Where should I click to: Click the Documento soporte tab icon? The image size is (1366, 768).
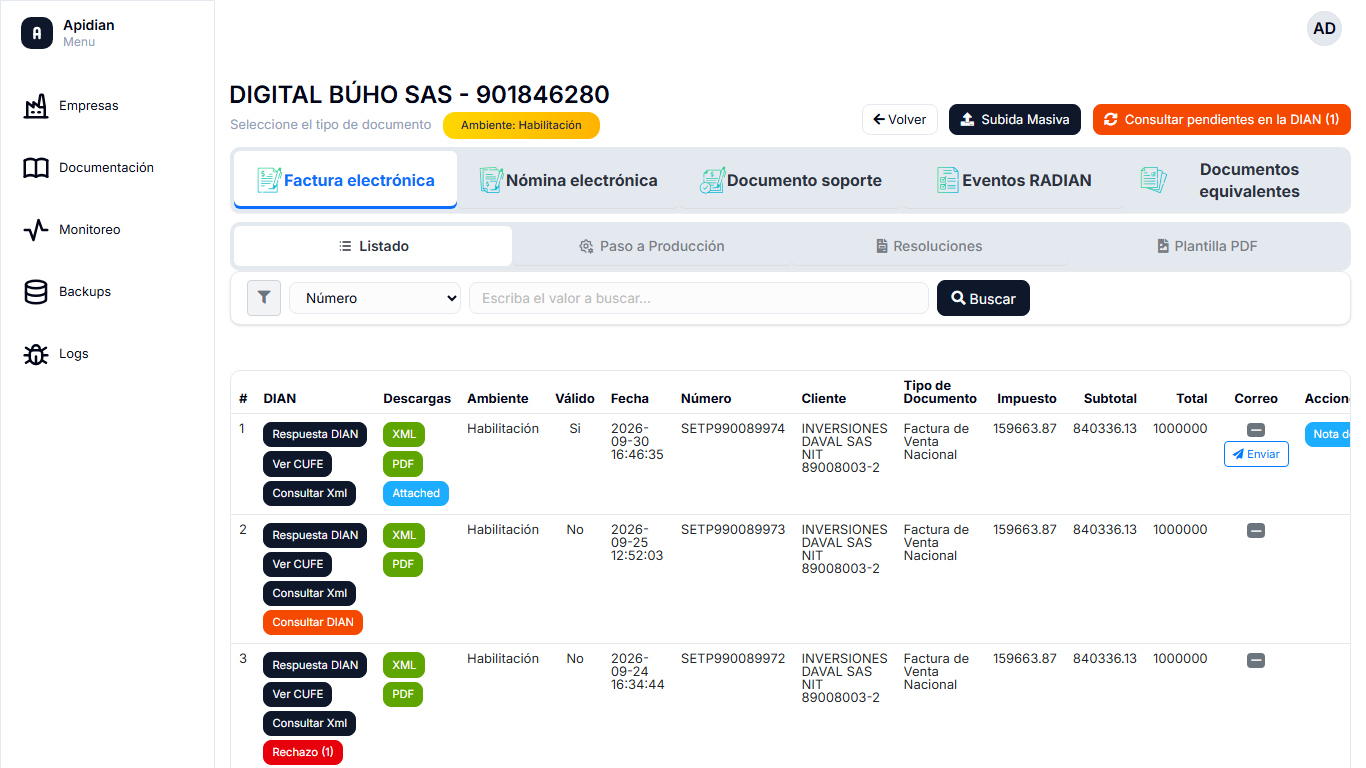[x=712, y=180]
